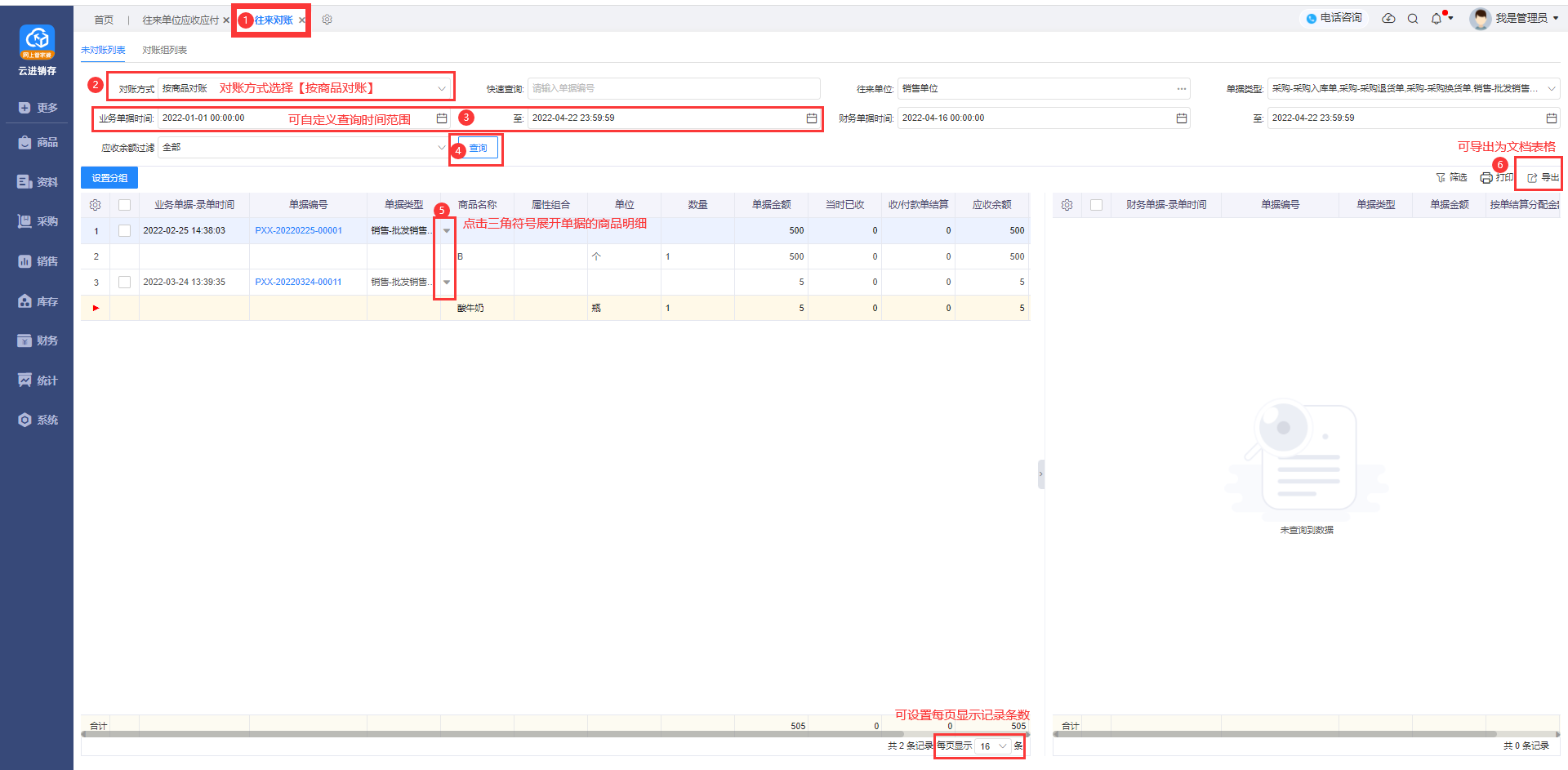
Task: Click the 快速查询 document number input field
Action: click(674, 88)
